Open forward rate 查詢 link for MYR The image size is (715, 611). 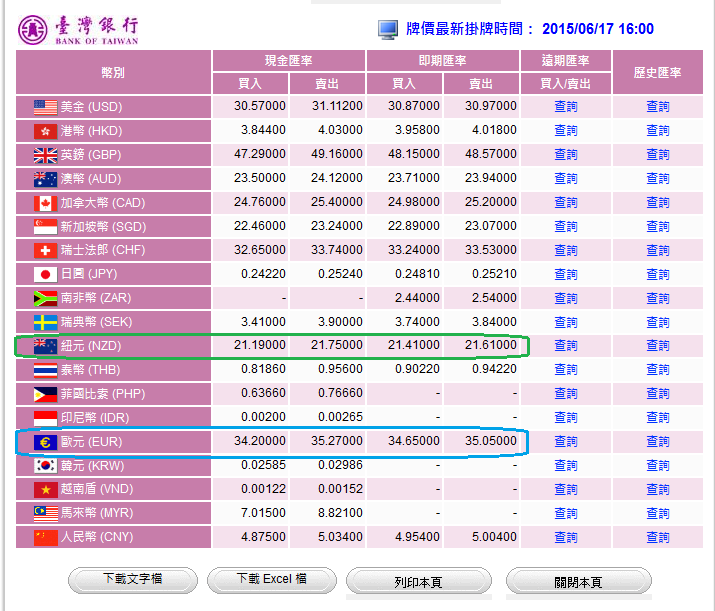click(x=565, y=514)
